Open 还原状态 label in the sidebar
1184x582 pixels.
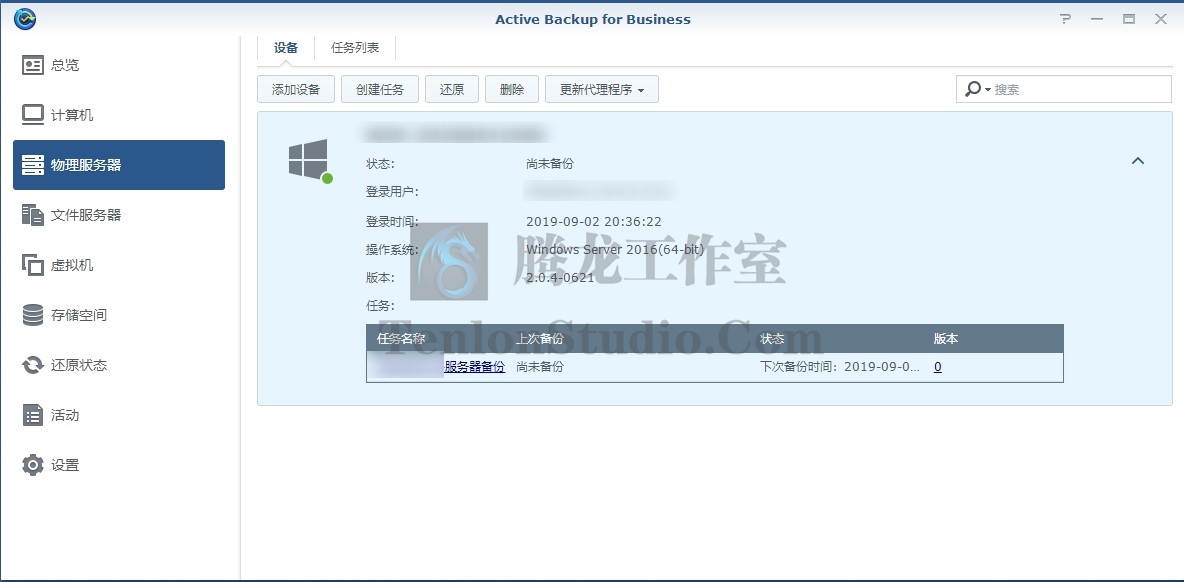(79, 365)
